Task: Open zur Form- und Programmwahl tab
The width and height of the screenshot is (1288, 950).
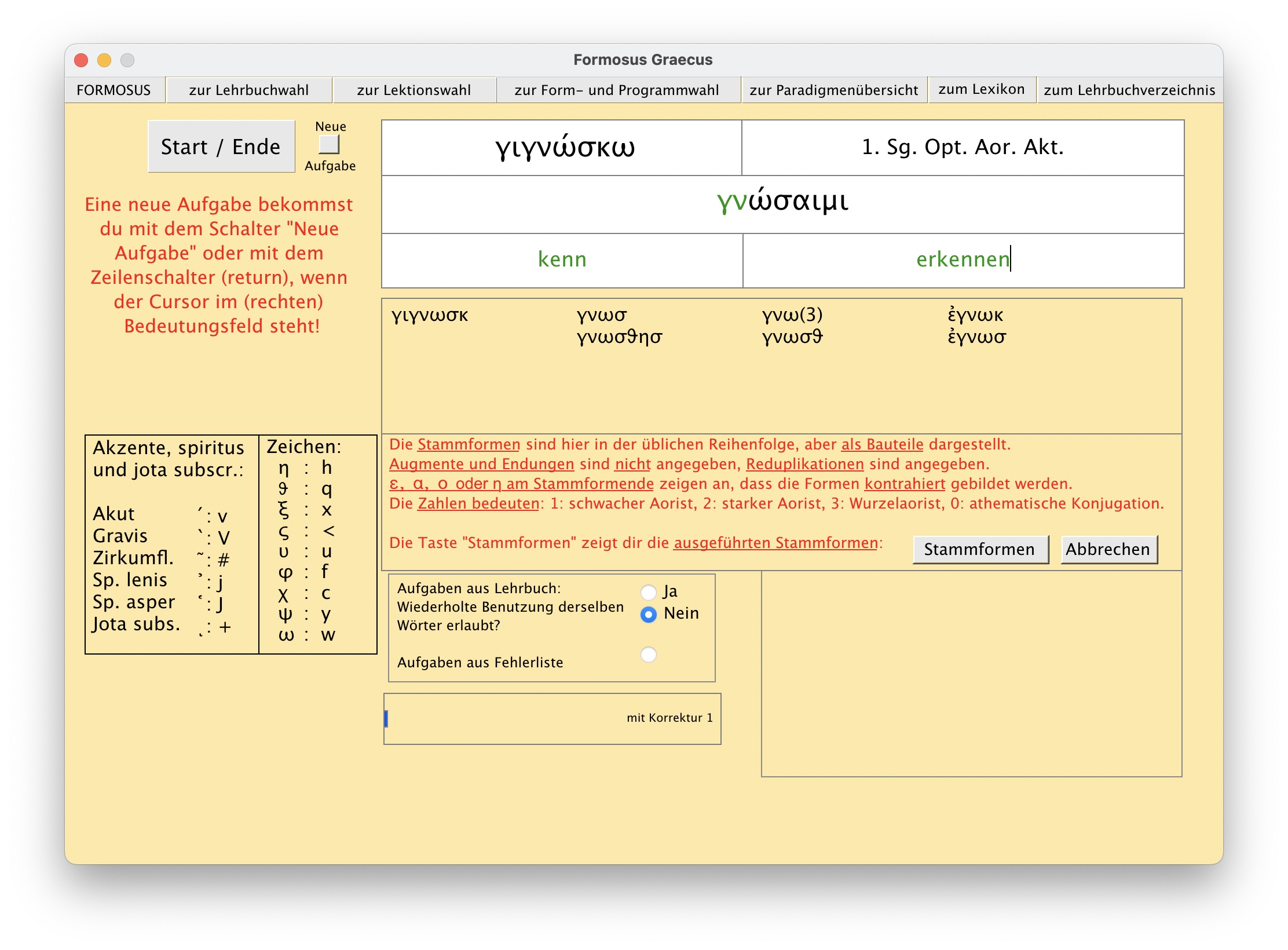Action: coord(616,90)
